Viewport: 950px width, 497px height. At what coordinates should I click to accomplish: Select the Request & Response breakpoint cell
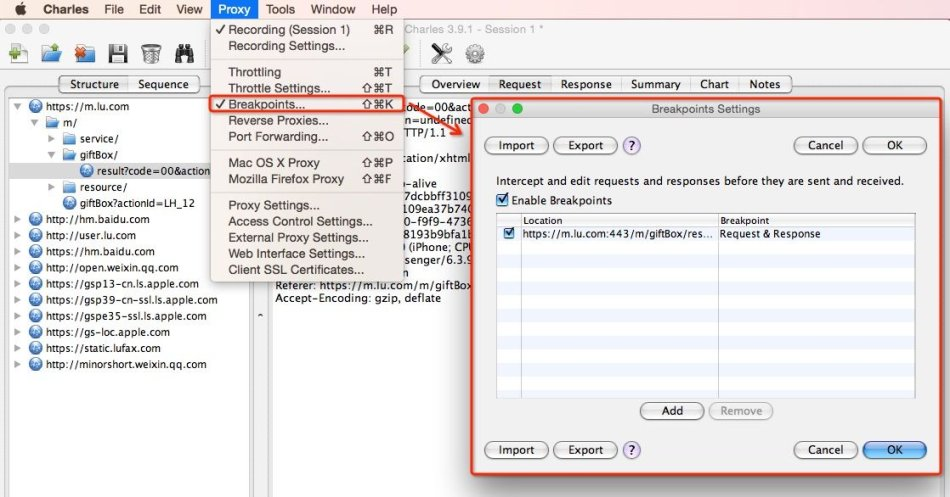(x=816, y=233)
